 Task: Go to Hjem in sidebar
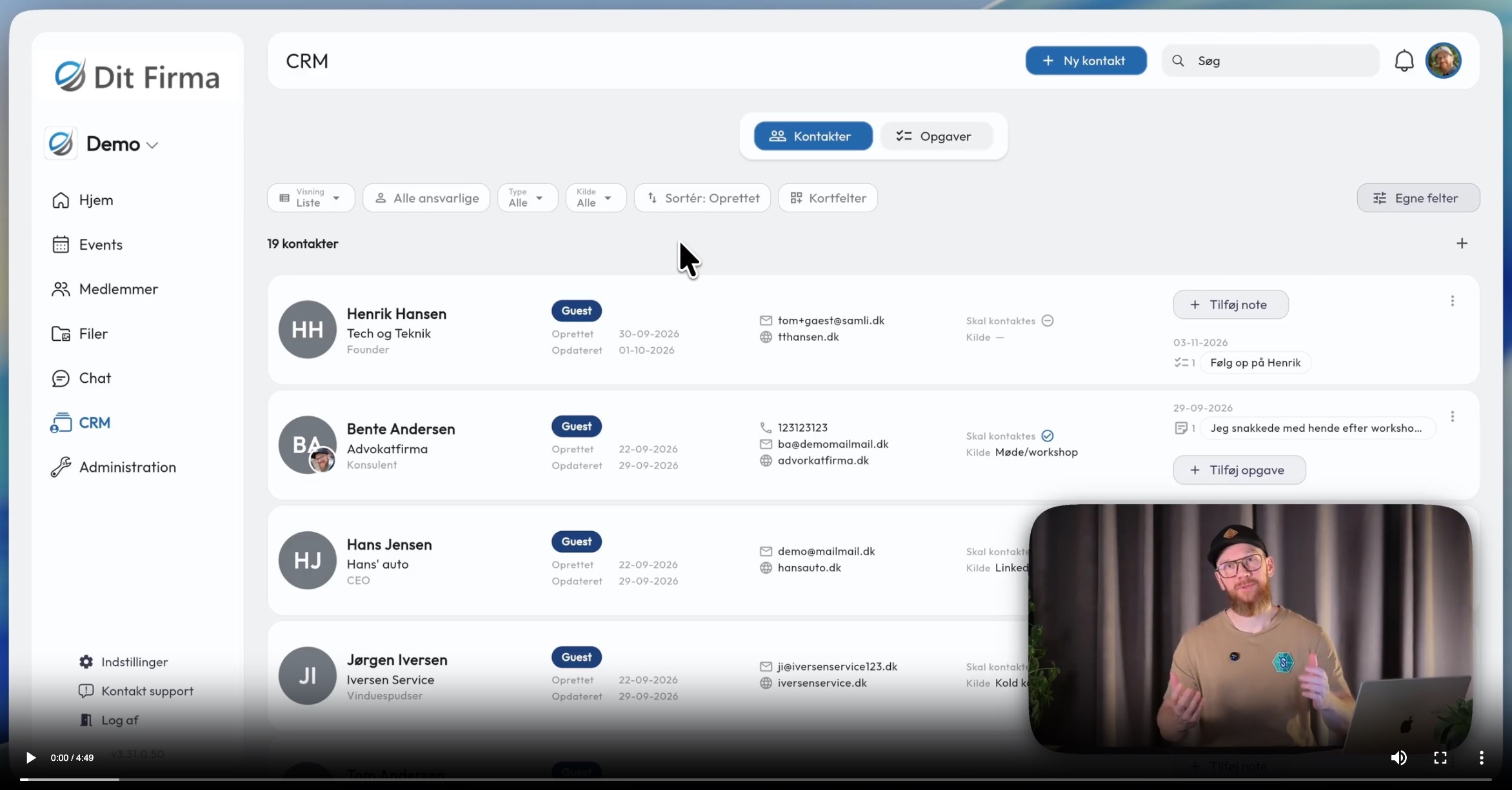point(83,200)
